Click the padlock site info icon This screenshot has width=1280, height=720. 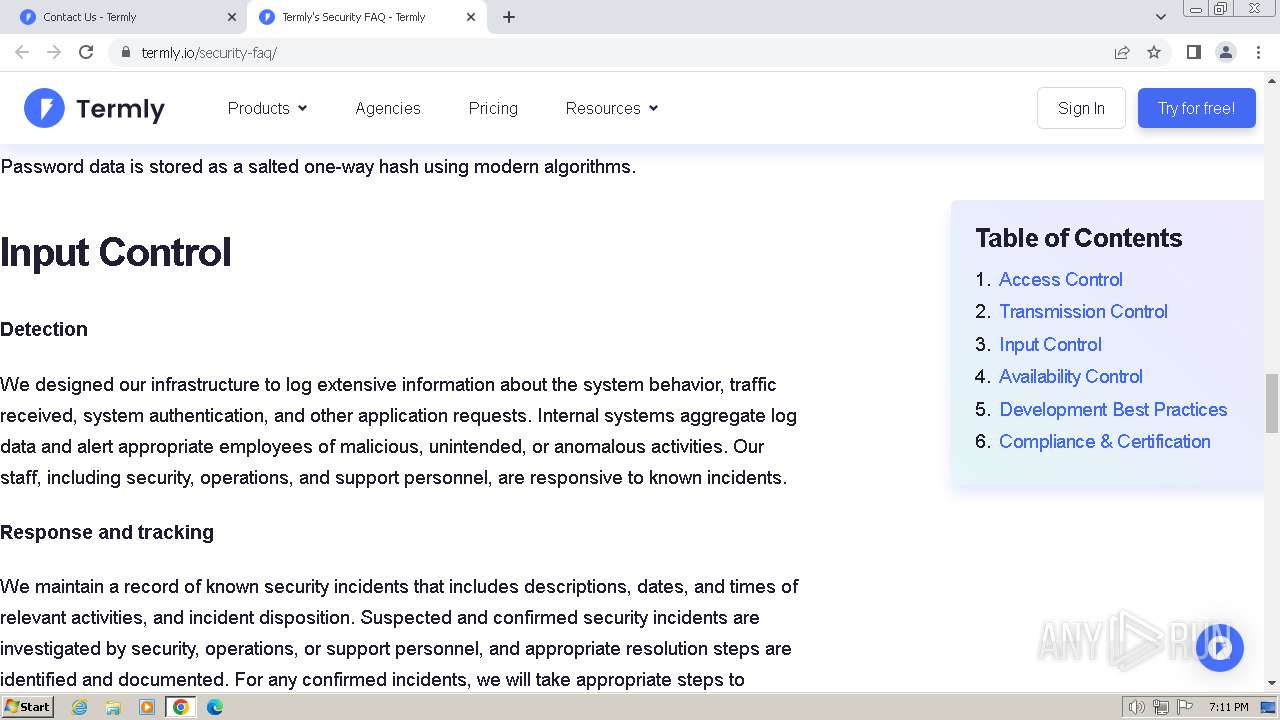click(125, 52)
